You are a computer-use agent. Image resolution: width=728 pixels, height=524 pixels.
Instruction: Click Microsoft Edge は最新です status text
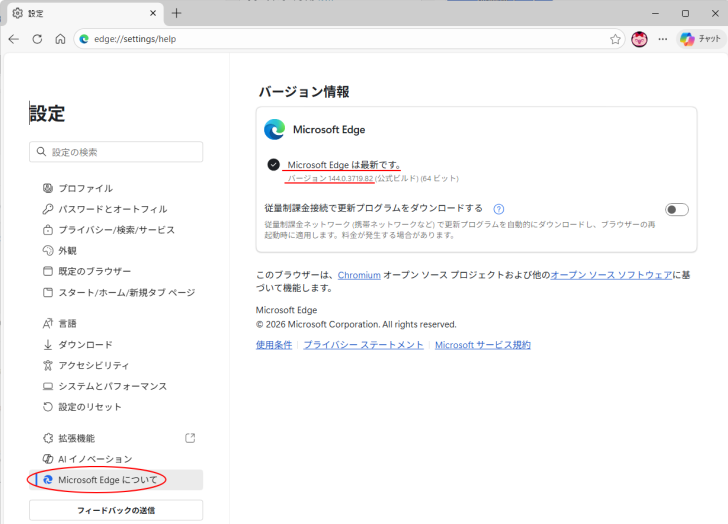344,165
